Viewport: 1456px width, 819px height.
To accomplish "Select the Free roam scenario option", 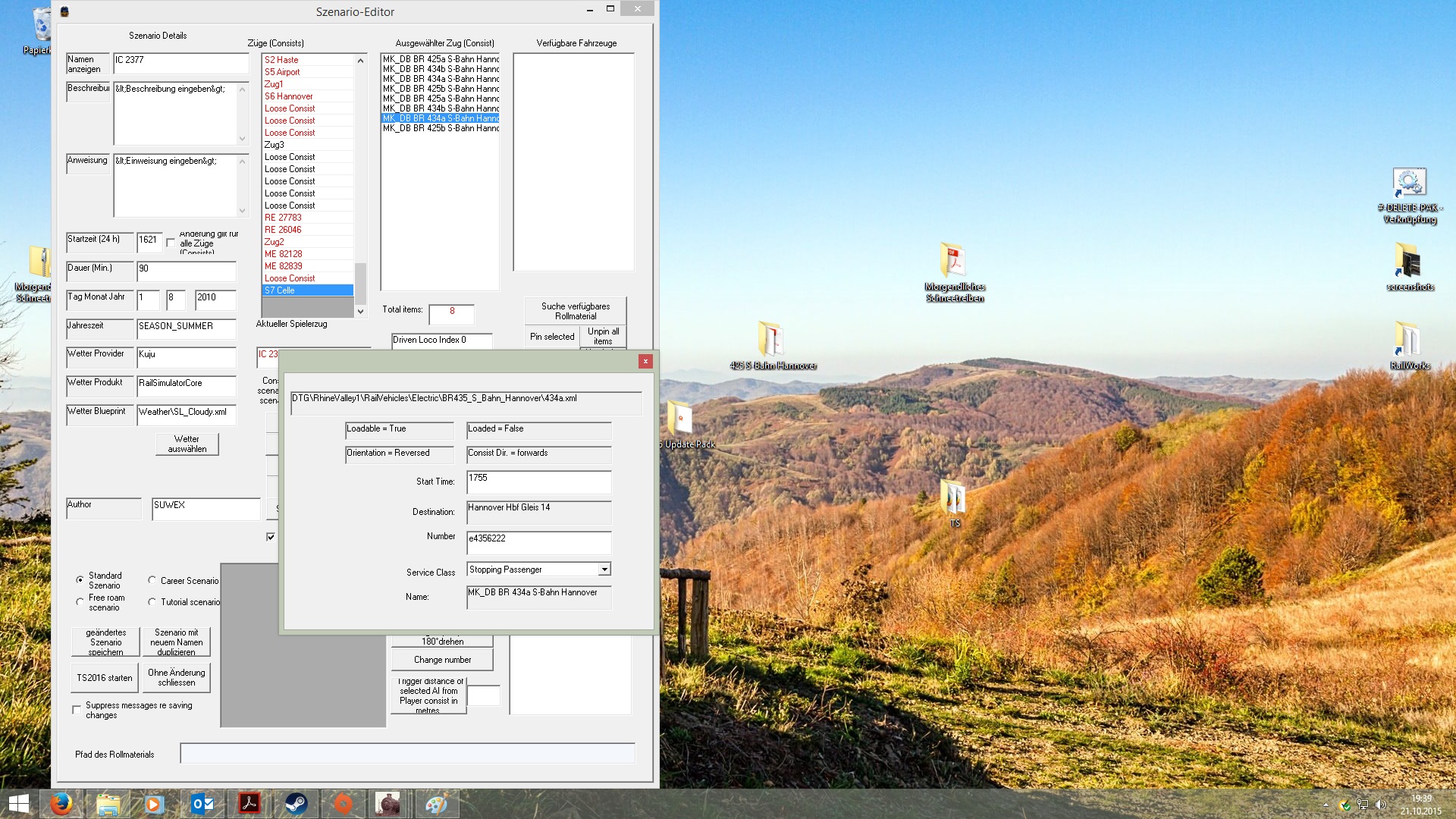I will point(80,602).
